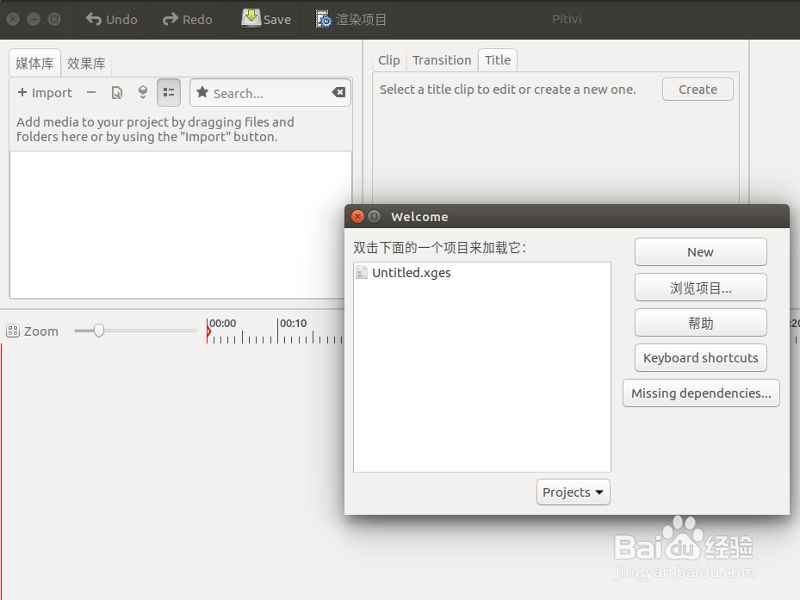The width and height of the screenshot is (800, 600).
Task: Click the Redo button in the toolbar
Action: point(187,19)
